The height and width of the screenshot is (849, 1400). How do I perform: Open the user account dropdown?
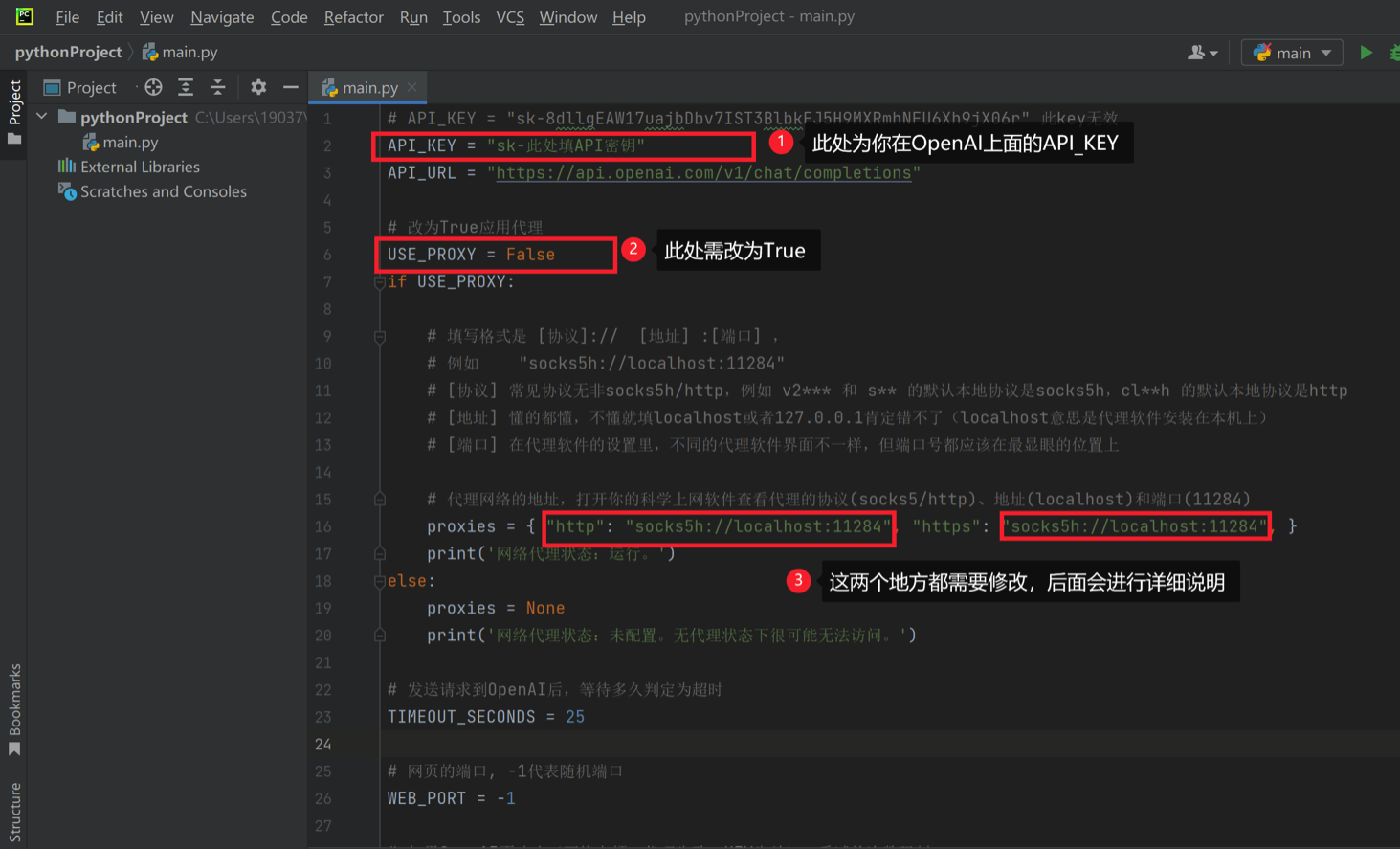pos(1202,53)
